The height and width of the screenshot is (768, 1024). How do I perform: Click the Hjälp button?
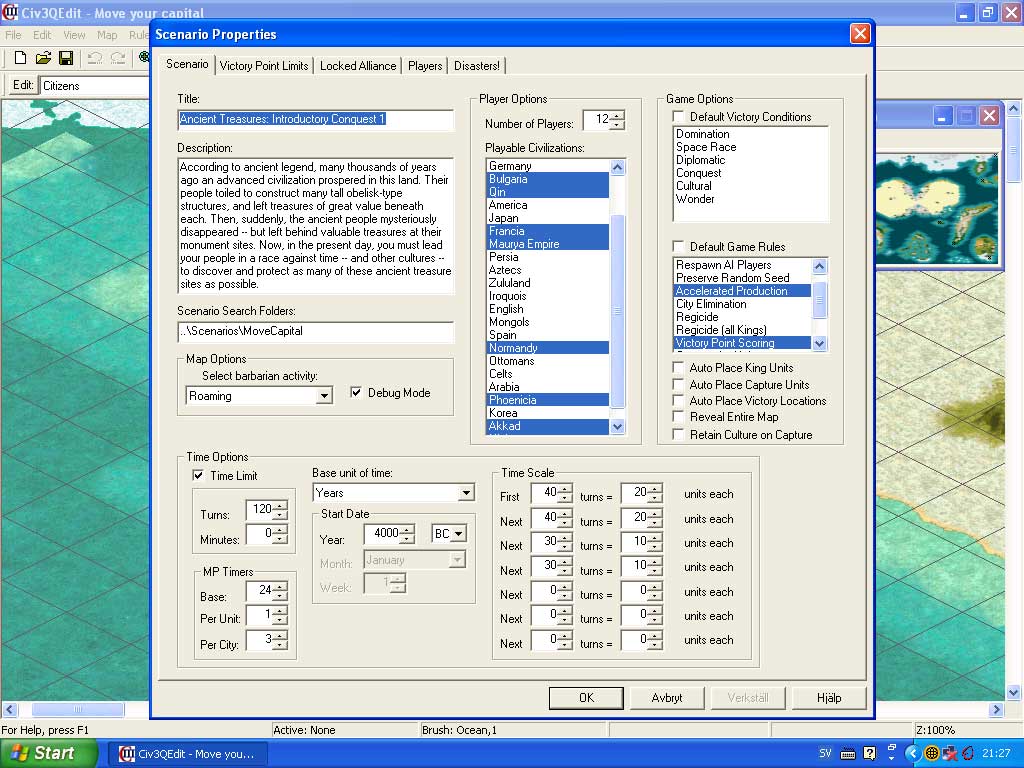pos(829,697)
